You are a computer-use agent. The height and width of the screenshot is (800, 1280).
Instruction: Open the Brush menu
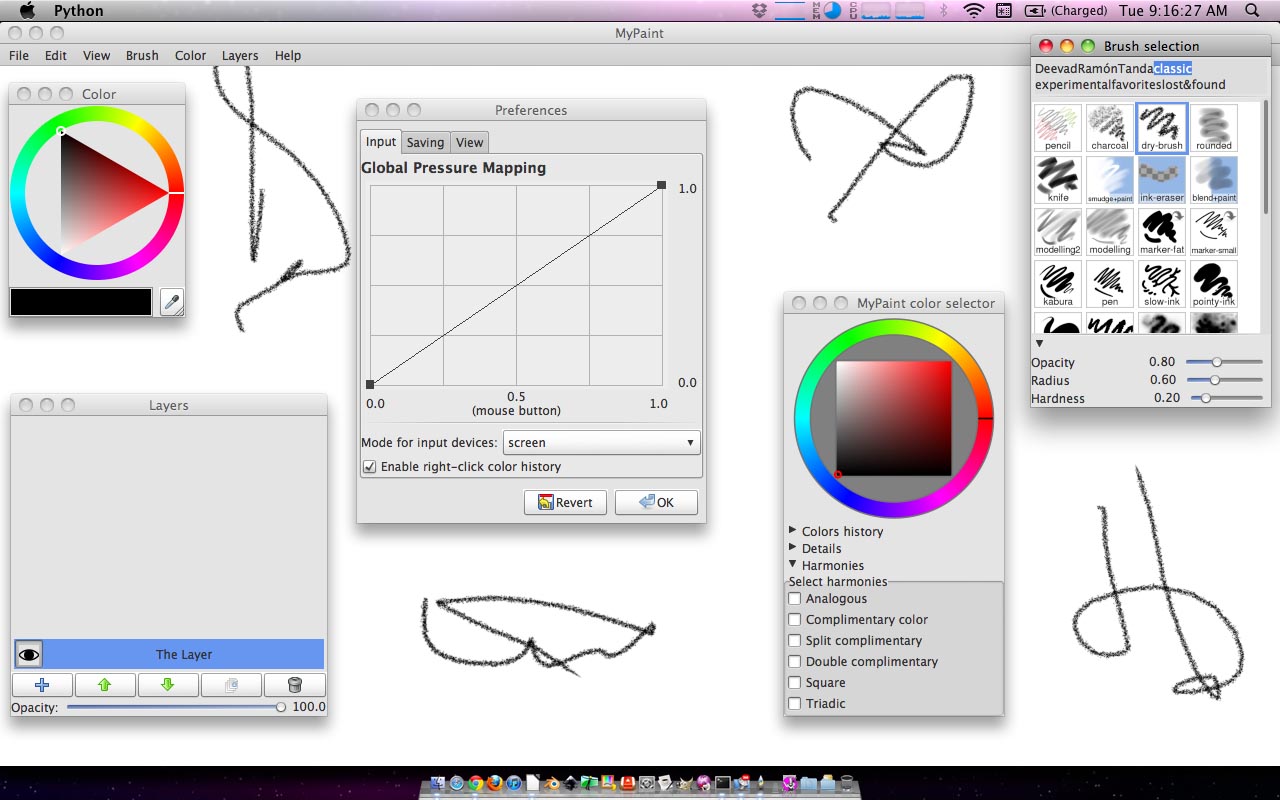[142, 56]
